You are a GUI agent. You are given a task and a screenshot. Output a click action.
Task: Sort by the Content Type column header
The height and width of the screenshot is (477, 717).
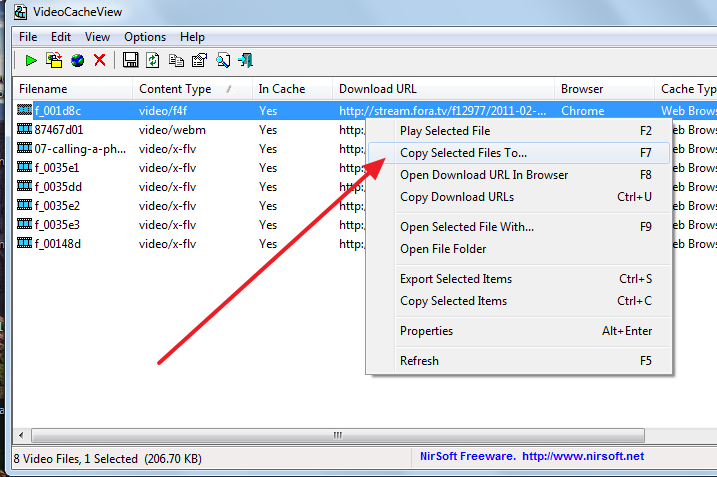pyautogui.click(x=193, y=89)
